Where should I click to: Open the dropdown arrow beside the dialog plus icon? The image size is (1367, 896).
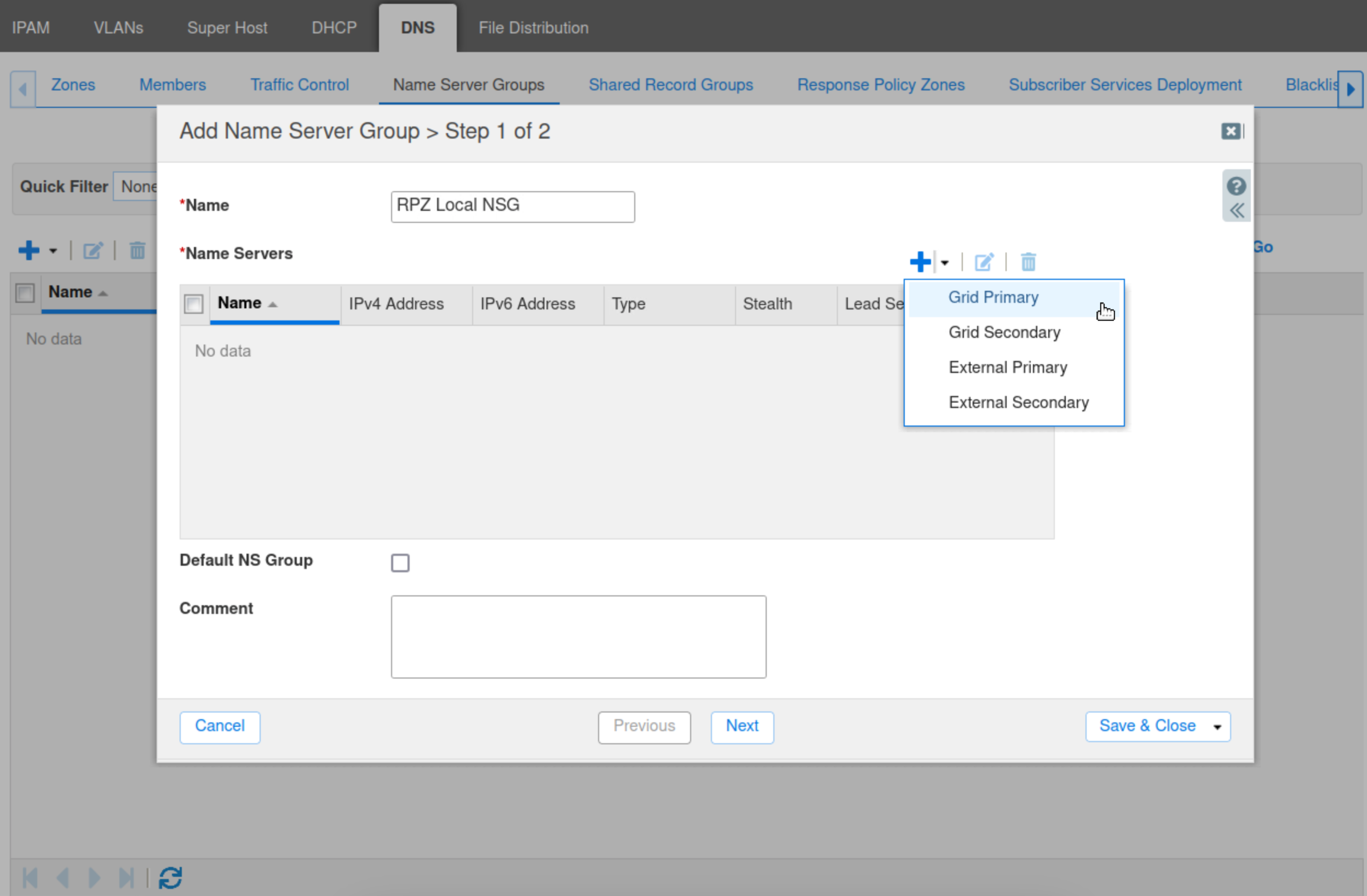[945, 262]
